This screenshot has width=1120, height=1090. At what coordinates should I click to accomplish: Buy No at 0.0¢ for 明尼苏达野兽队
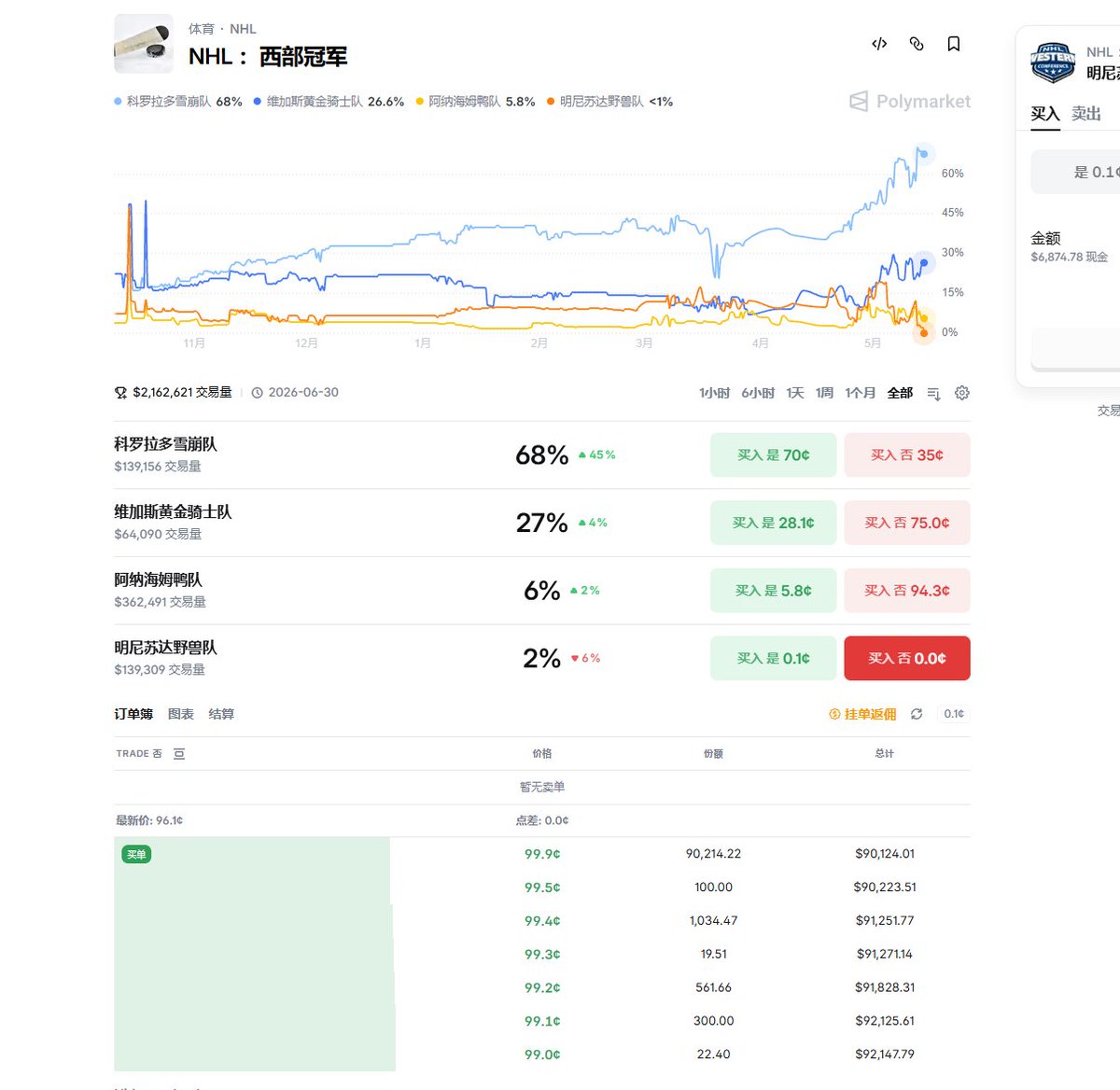tap(907, 658)
